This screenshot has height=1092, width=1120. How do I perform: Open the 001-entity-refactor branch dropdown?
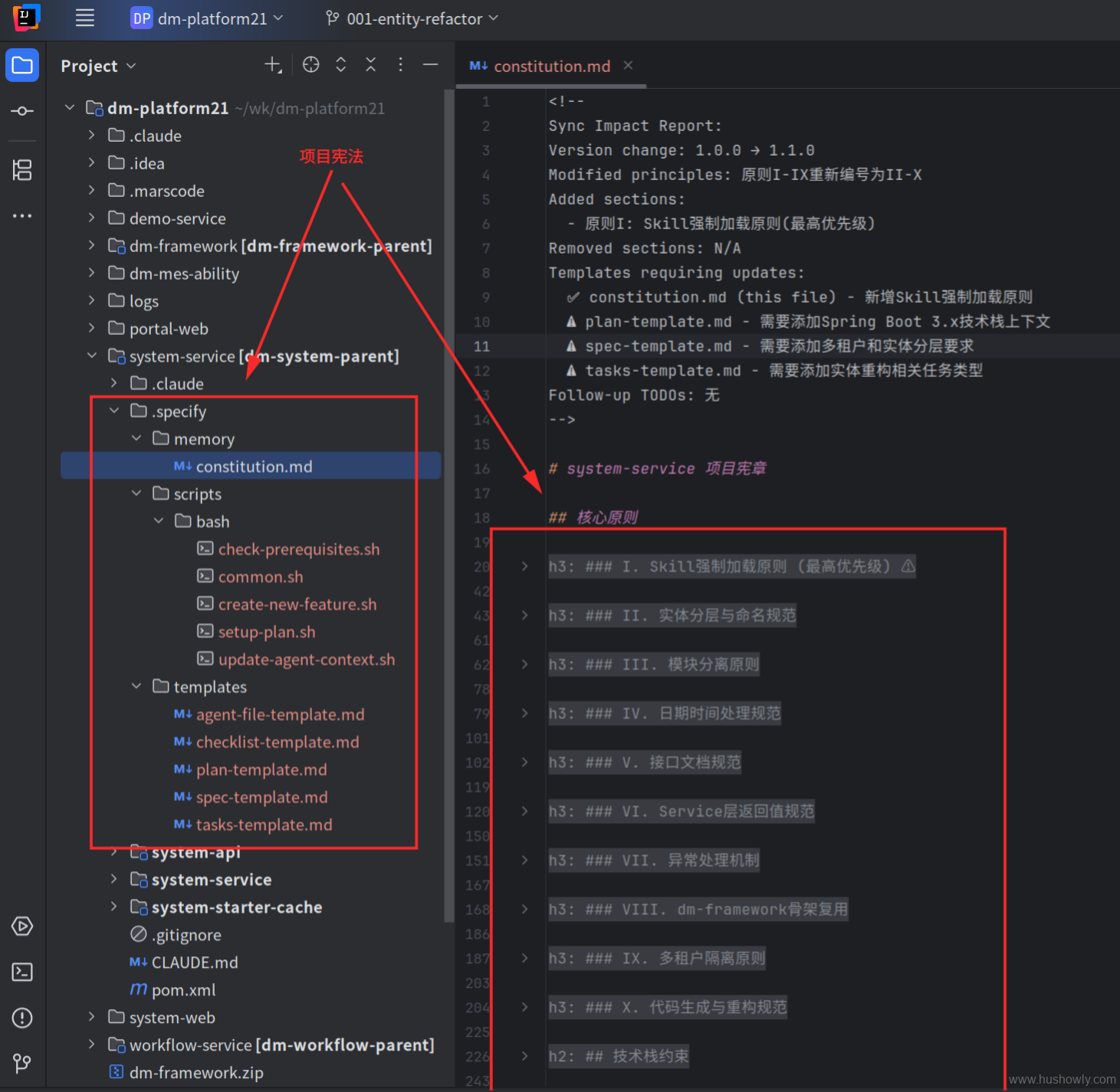tap(412, 18)
